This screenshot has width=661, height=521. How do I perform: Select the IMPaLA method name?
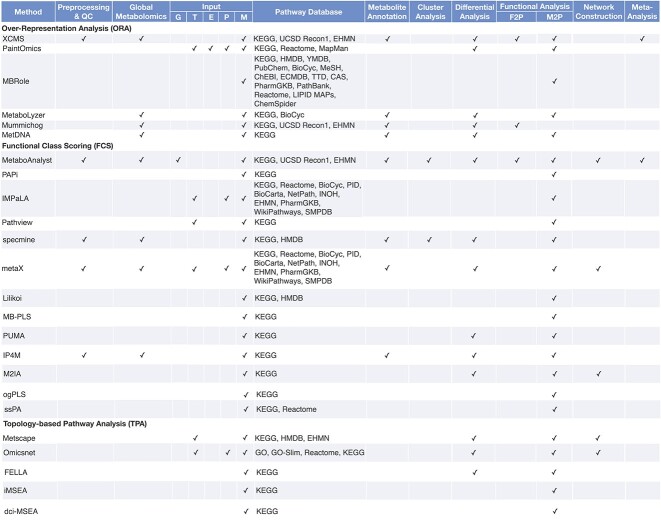[16, 198]
